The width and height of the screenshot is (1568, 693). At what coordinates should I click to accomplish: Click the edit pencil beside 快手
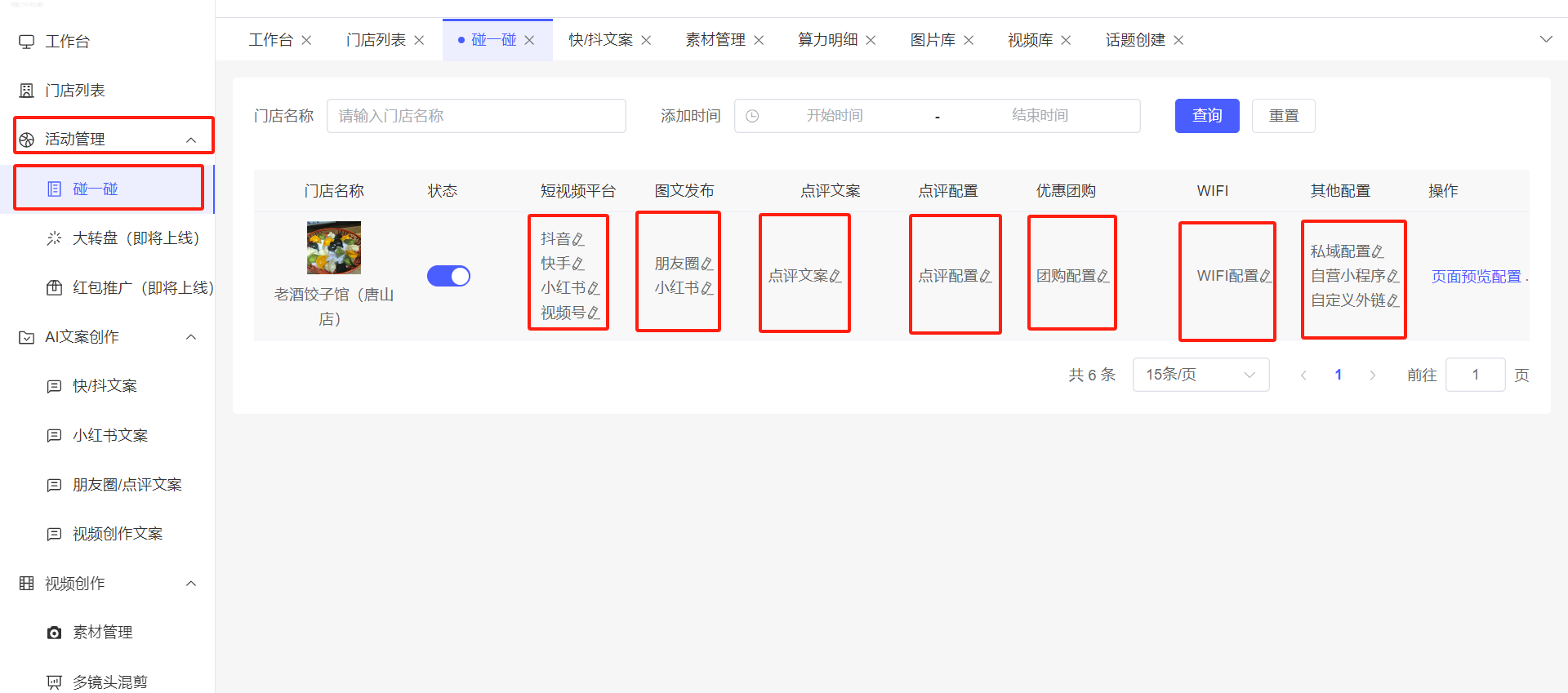(x=578, y=264)
